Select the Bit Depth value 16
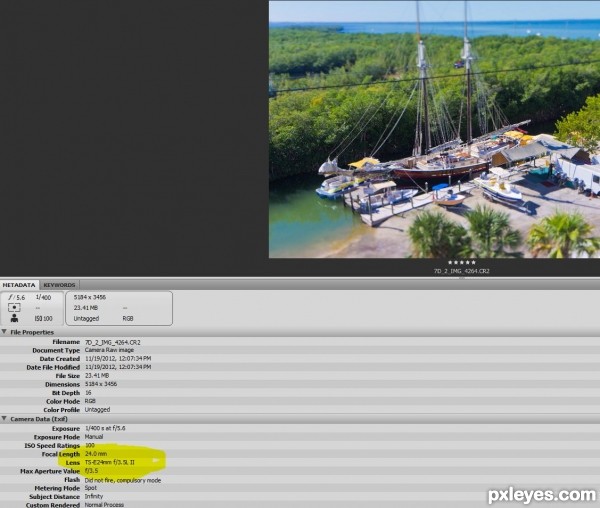 pyautogui.click(x=88, y=393)
